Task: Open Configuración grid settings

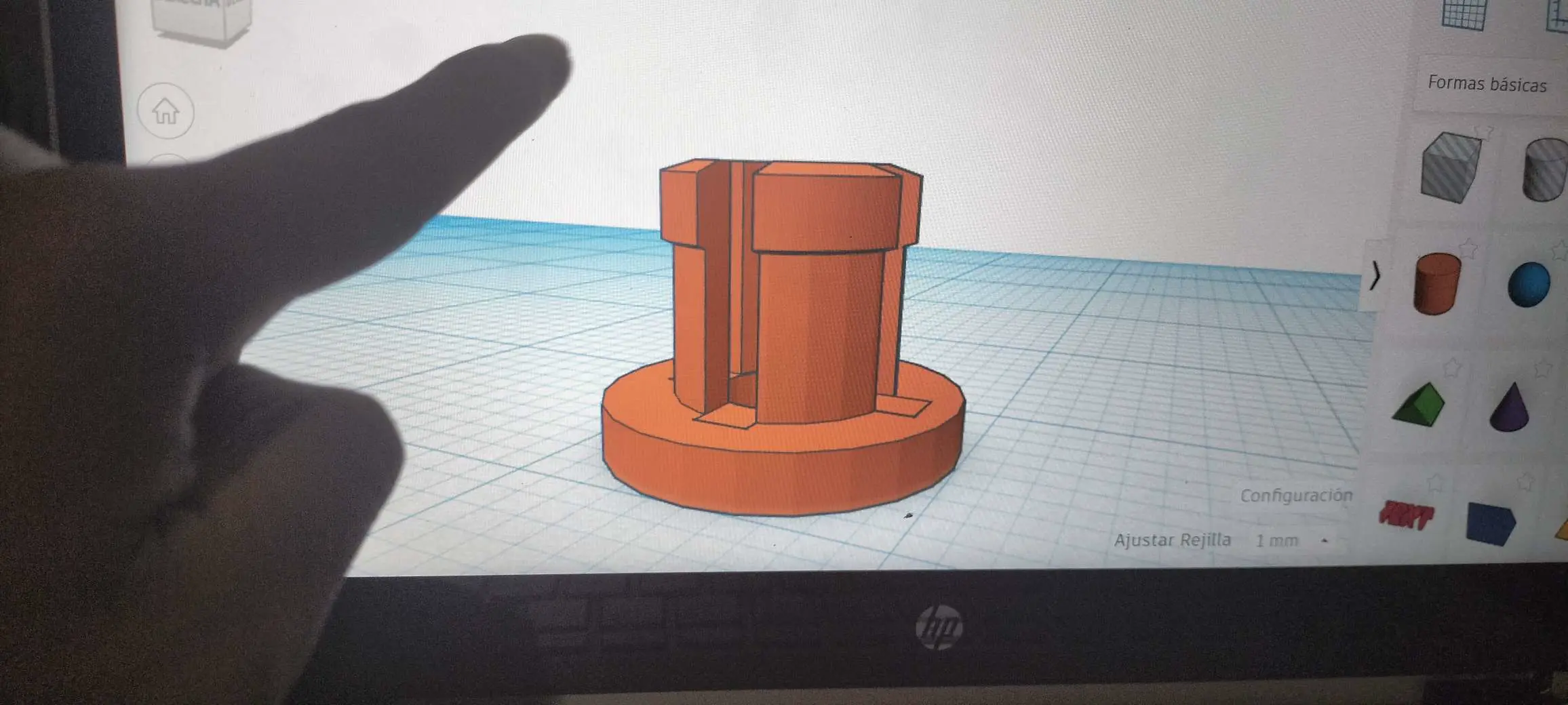Action: tap(1296, 496)
